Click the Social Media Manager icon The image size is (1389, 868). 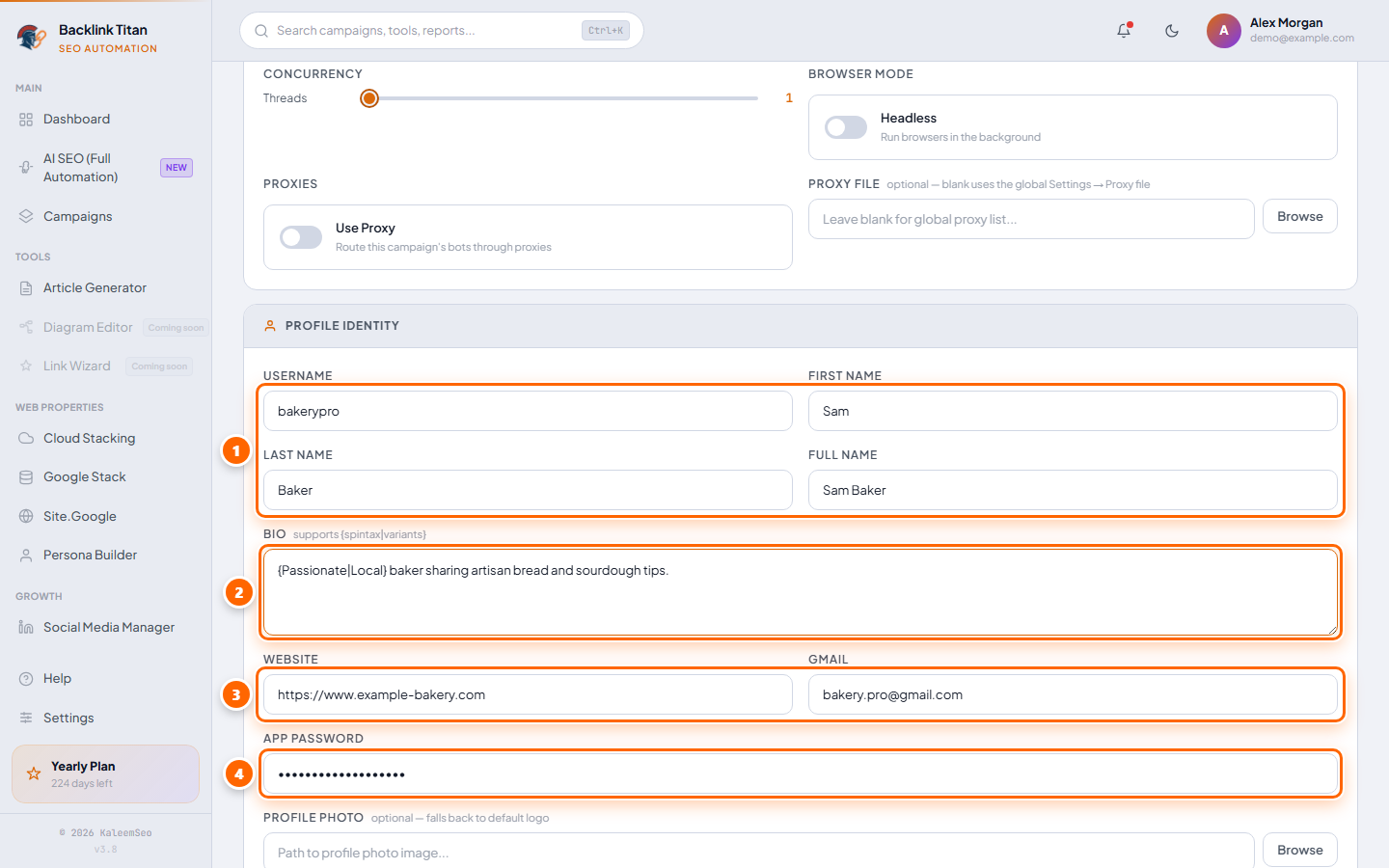[26, 628]
